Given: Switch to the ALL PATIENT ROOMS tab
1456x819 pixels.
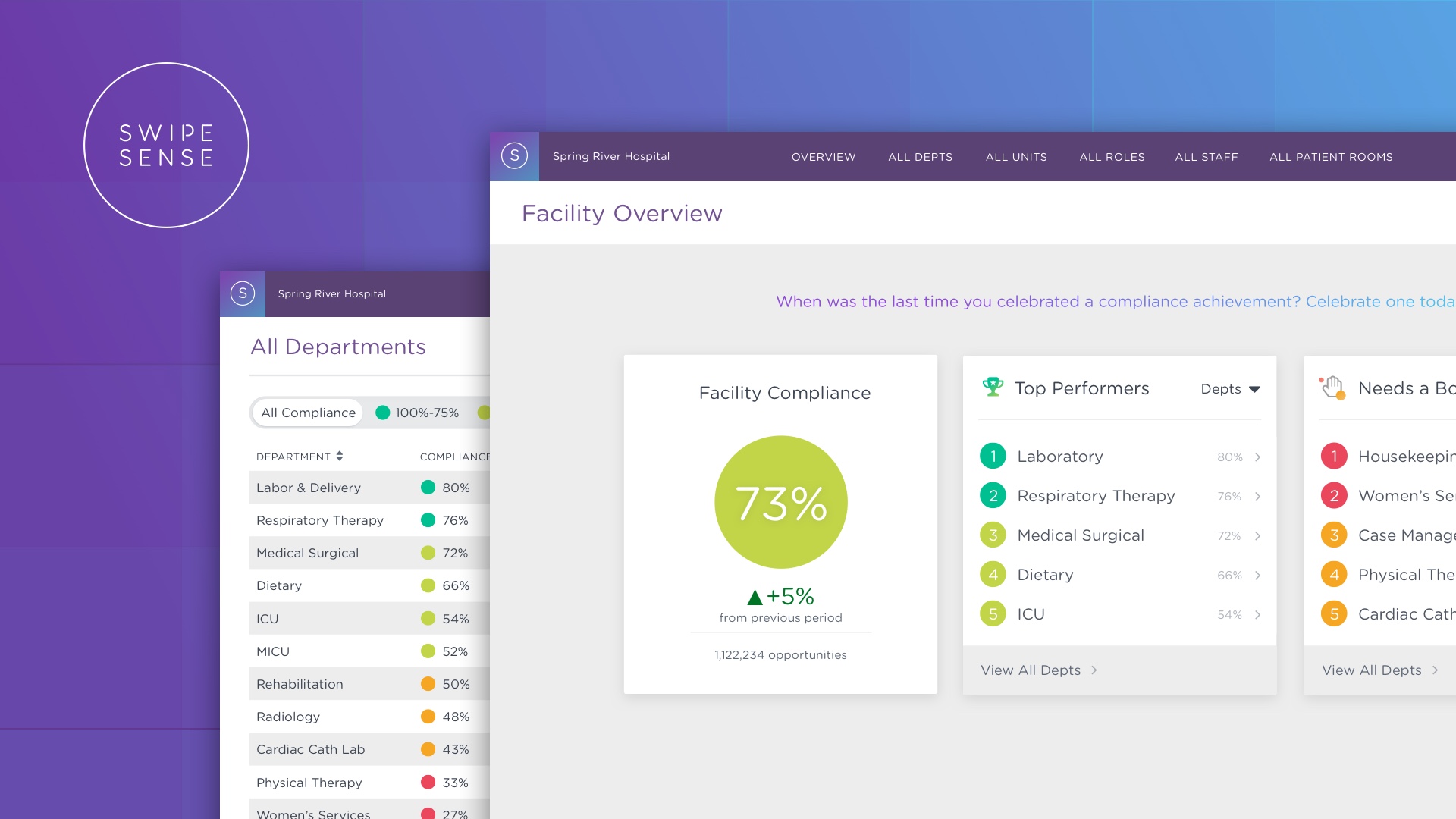Looking at the screenshot, I should click(x=1331, y=157).
